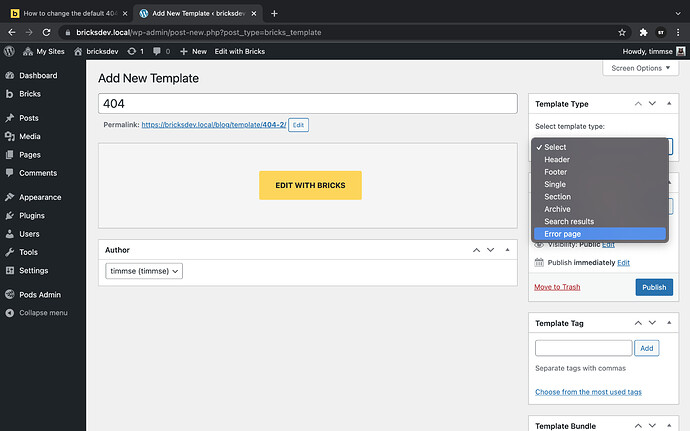
Task: Expand Screen Options panel
Action: [641, 68]
